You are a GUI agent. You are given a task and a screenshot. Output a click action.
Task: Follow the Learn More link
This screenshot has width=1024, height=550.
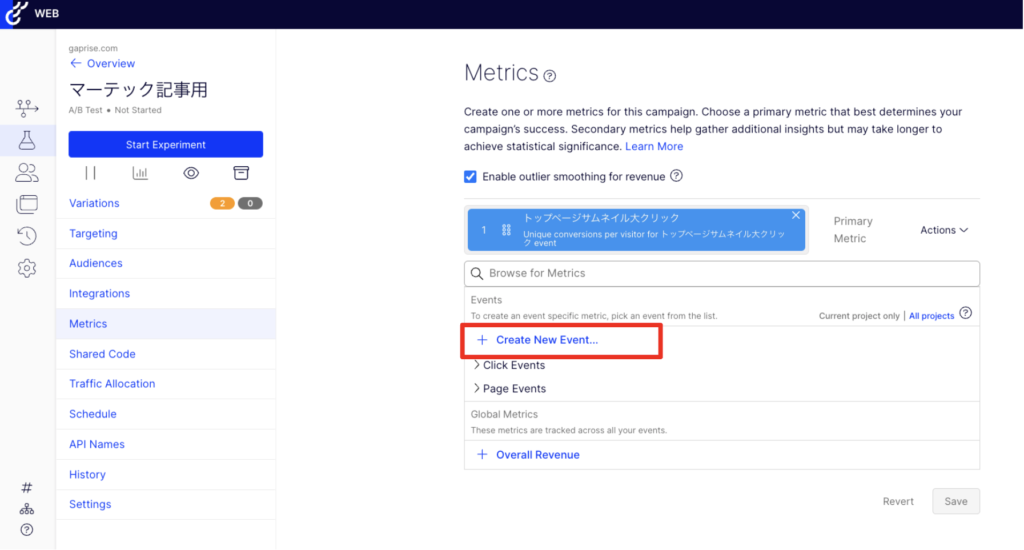click(x=654, y=146)
